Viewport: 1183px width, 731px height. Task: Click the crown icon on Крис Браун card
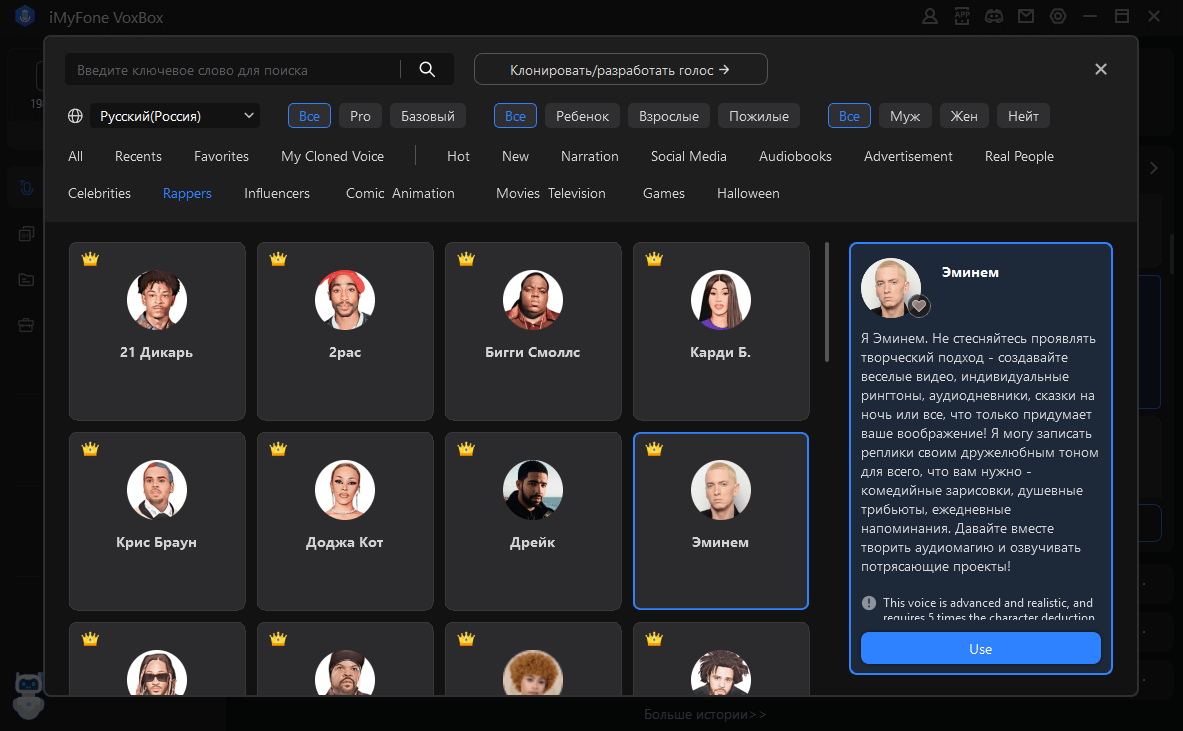point(91,449)
